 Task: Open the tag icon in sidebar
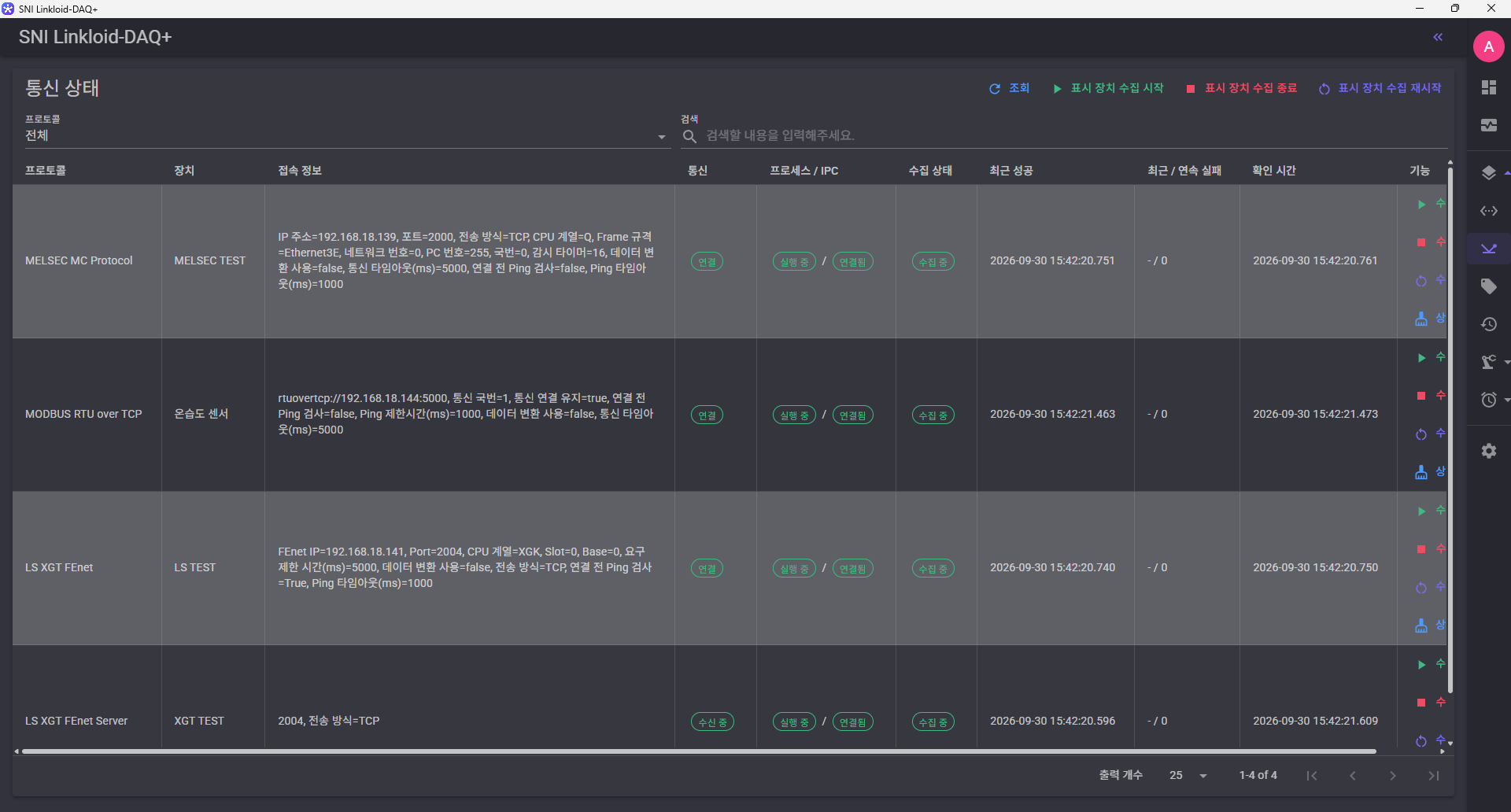pos(1488,286)
